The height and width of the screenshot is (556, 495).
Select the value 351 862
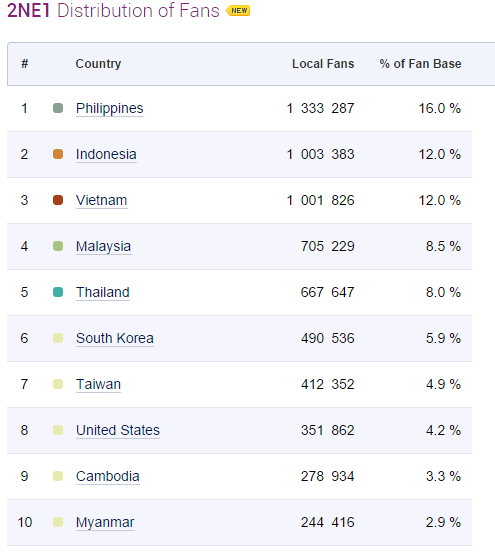coord(328,430)
